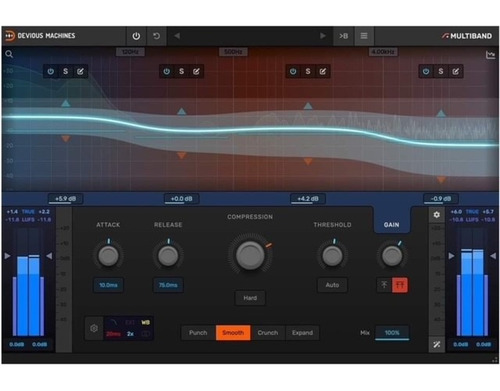Viewport: 500px width, 391px height.
Task: Toggle power for the second band
Action: point(167,71)
